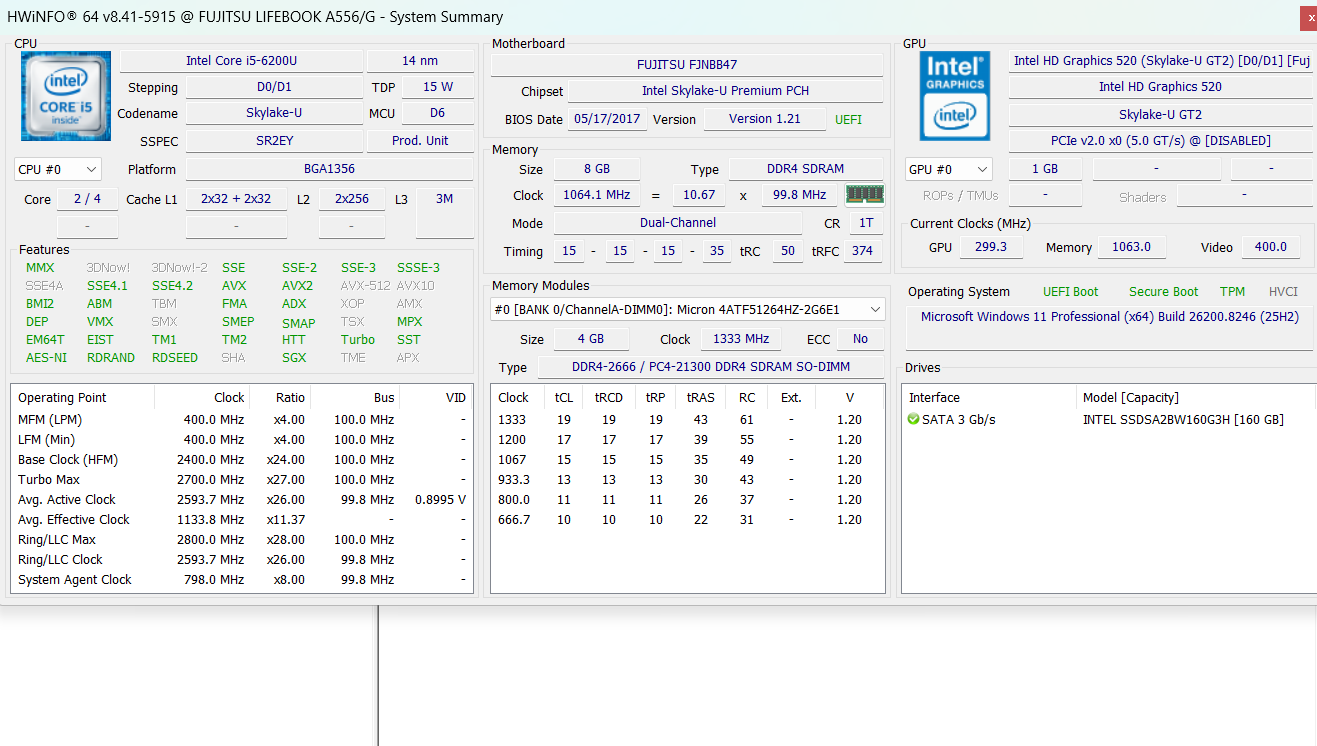Click the UEFI Boot indicator
1317x746 pixels.
1070,292
